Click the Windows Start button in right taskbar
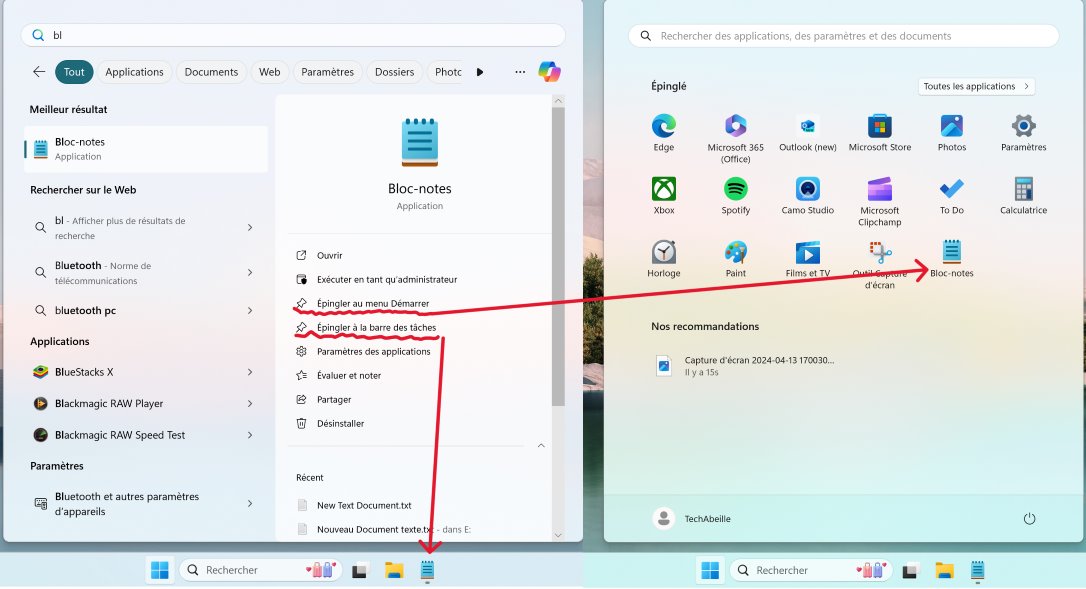This screenshot has height=589, width=1086. tap(710, 570)
